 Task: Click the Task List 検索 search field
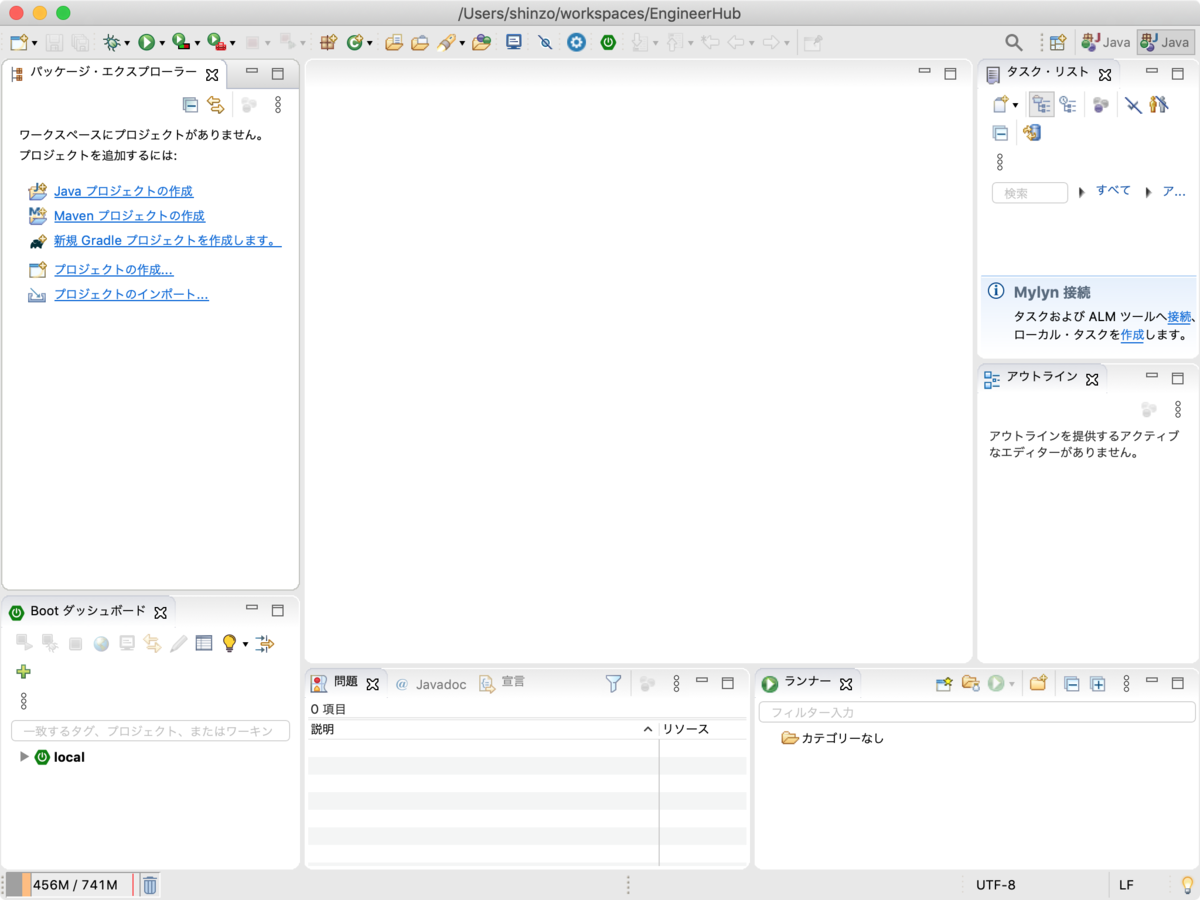pos(1030,193)
